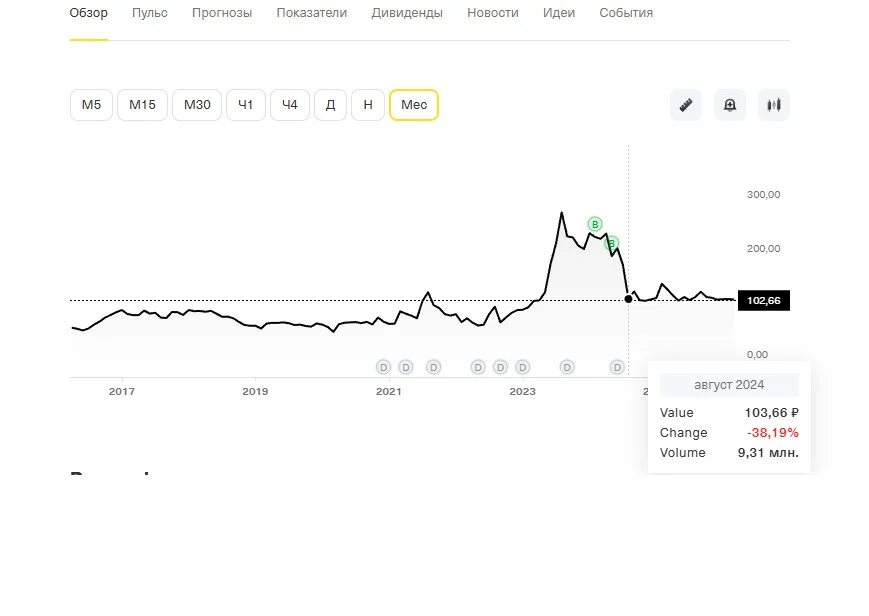Open the Обзор tab

[89, 13]
